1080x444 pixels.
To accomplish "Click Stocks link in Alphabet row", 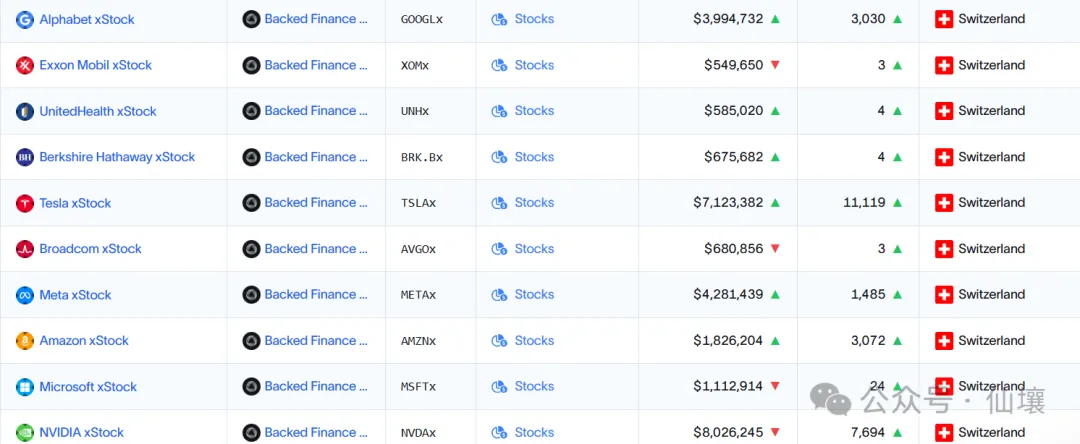I will (534, 19).
